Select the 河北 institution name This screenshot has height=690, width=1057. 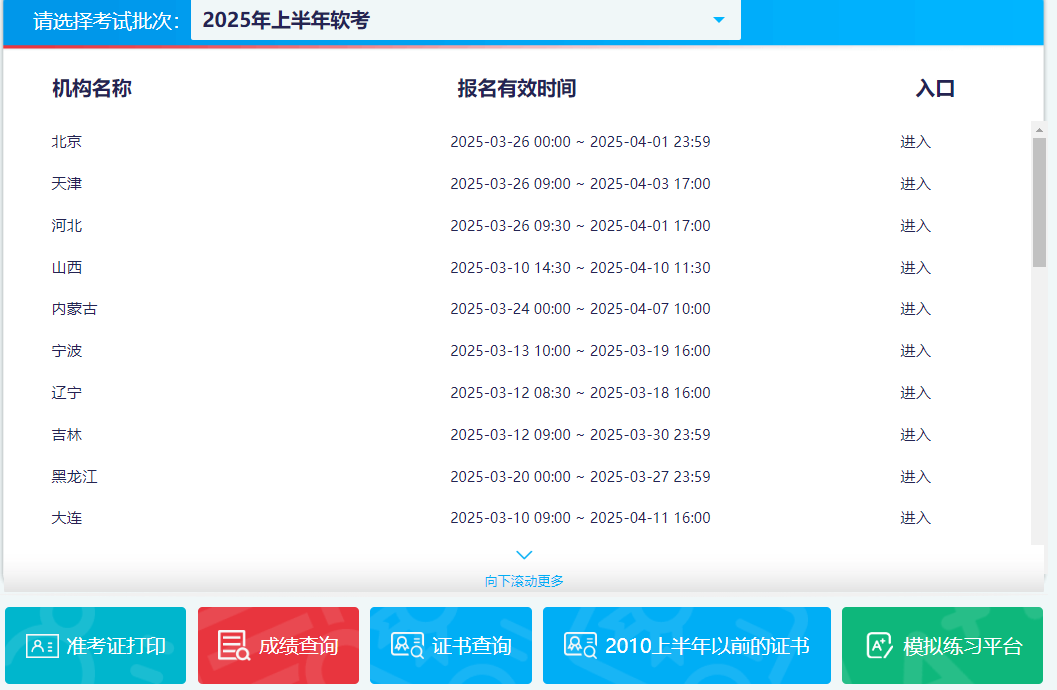click(67, 226)
